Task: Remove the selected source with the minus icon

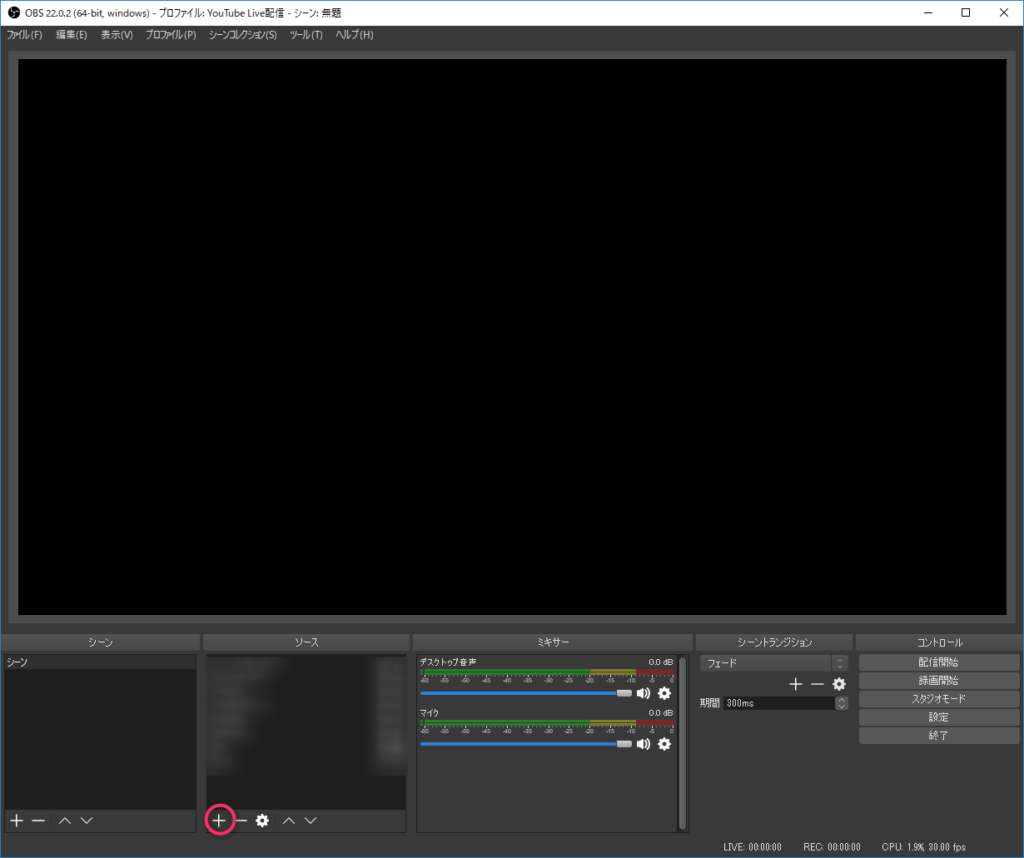Action: pos(241,820)
